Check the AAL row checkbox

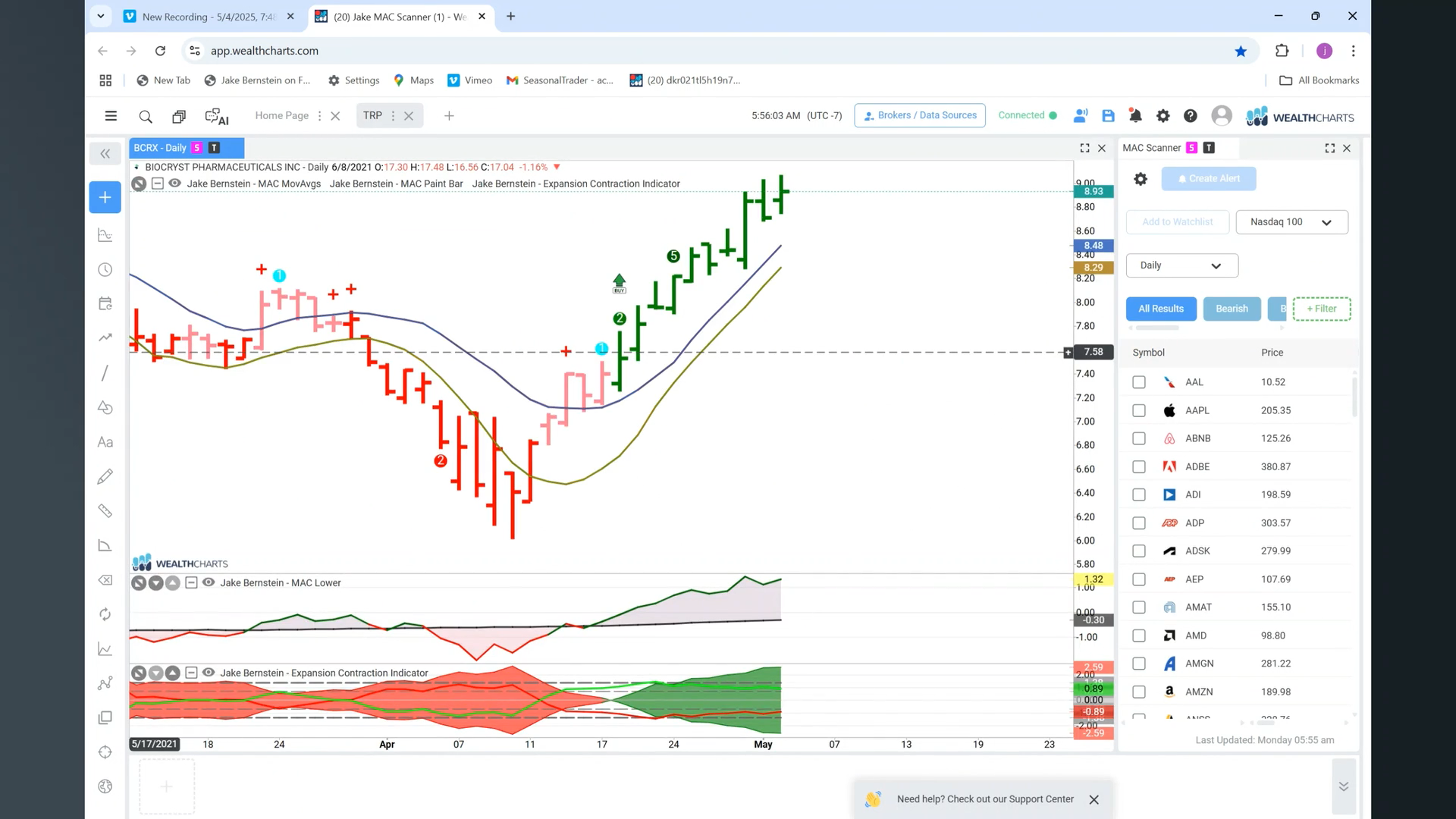pos(1138,382)
